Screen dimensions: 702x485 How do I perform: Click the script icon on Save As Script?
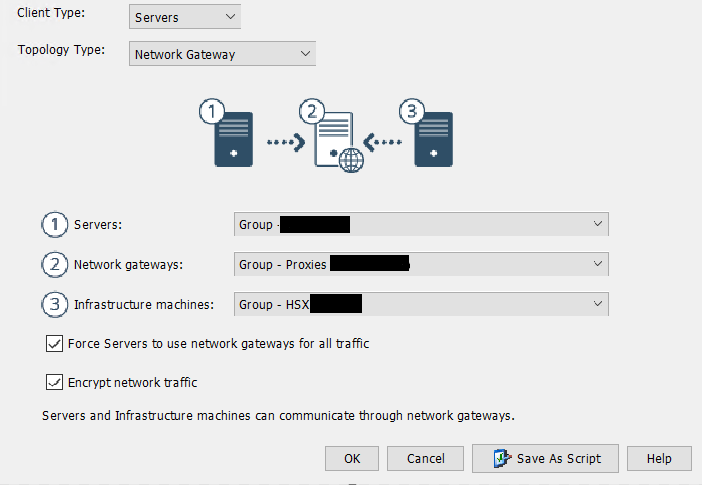(x=502, y=459)
